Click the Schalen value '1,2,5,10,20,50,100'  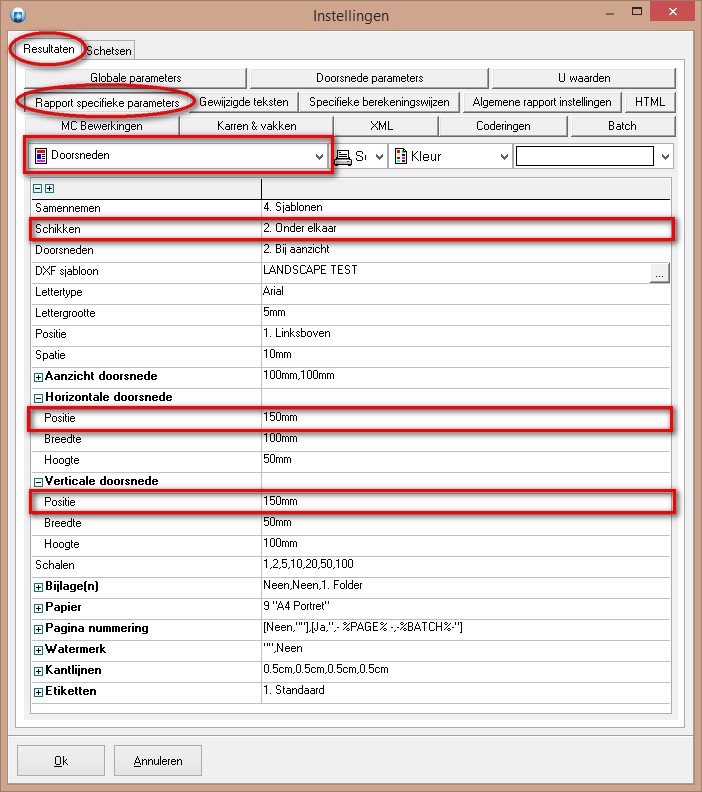(308, 564)
